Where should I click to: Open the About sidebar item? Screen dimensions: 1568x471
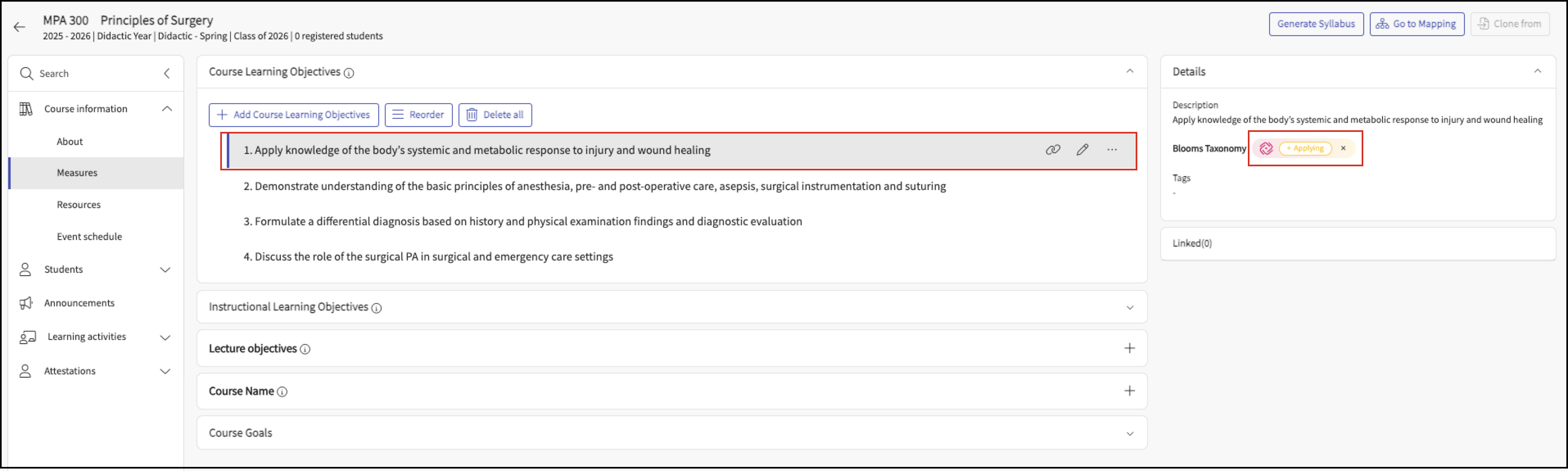coord(69,141)
